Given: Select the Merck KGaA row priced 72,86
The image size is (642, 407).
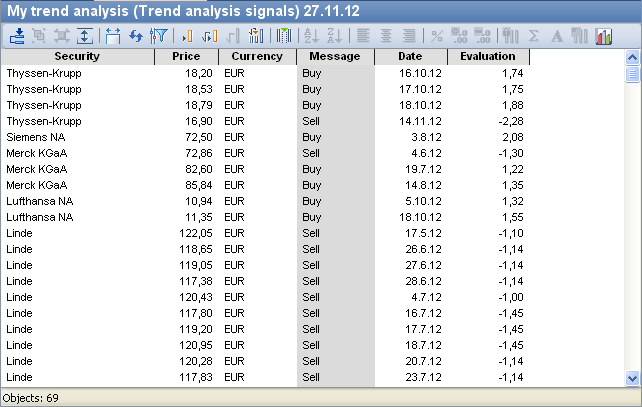Looking at the screenshot, I should click(x=150, y=153).
